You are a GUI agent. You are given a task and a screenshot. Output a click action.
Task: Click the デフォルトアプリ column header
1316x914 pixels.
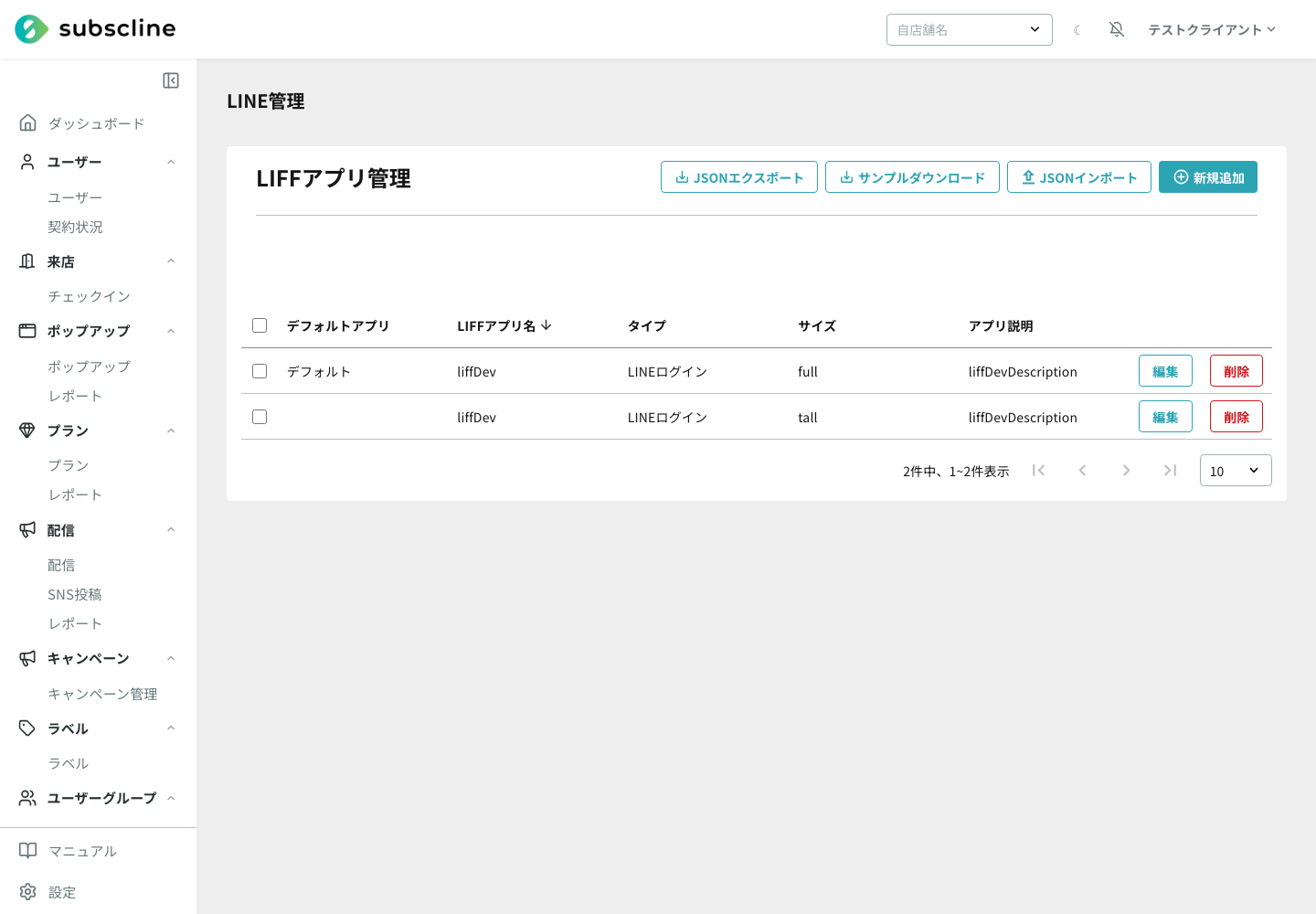338,325
